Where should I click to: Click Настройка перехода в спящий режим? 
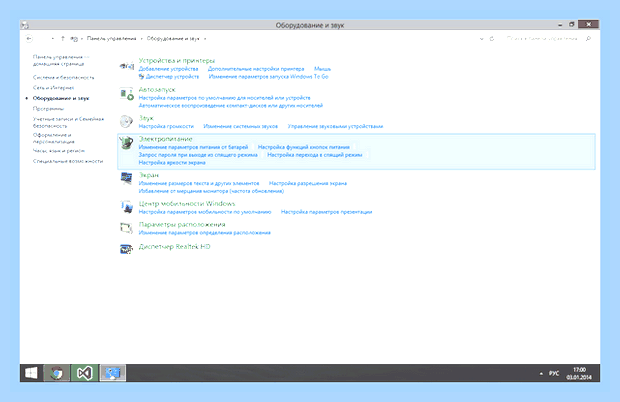315,155
